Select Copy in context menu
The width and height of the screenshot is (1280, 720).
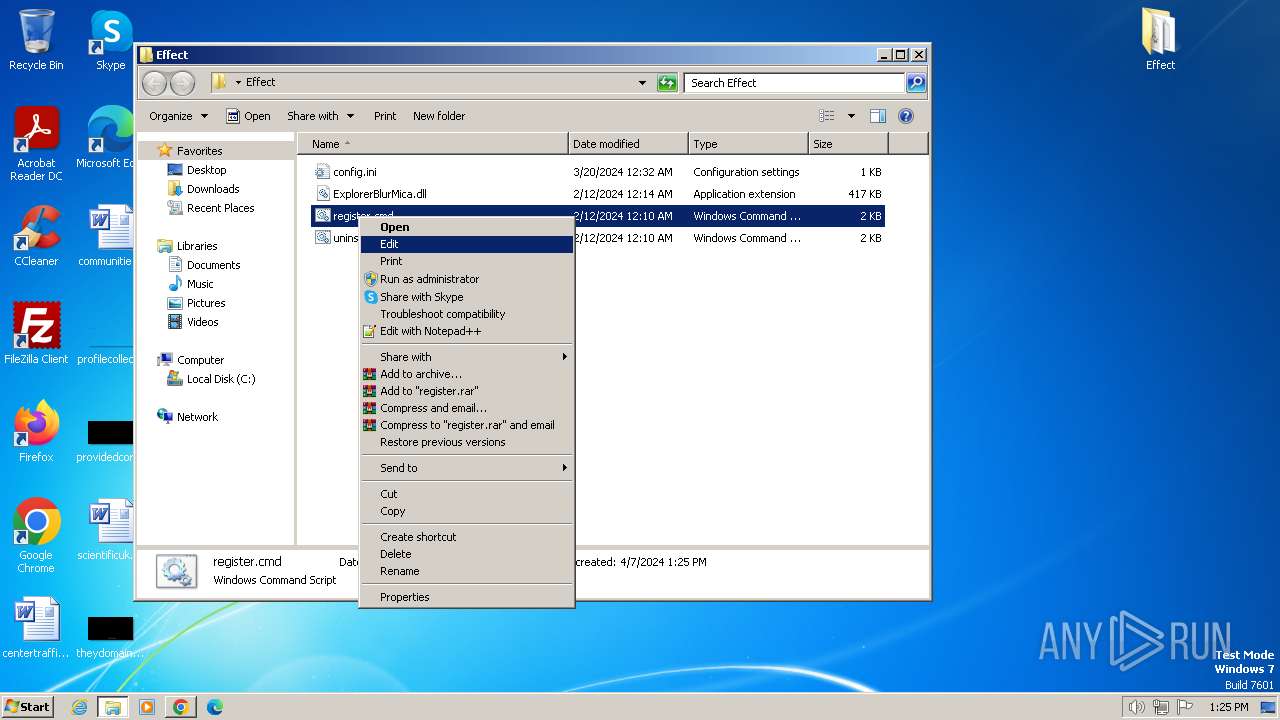[467, 511]
